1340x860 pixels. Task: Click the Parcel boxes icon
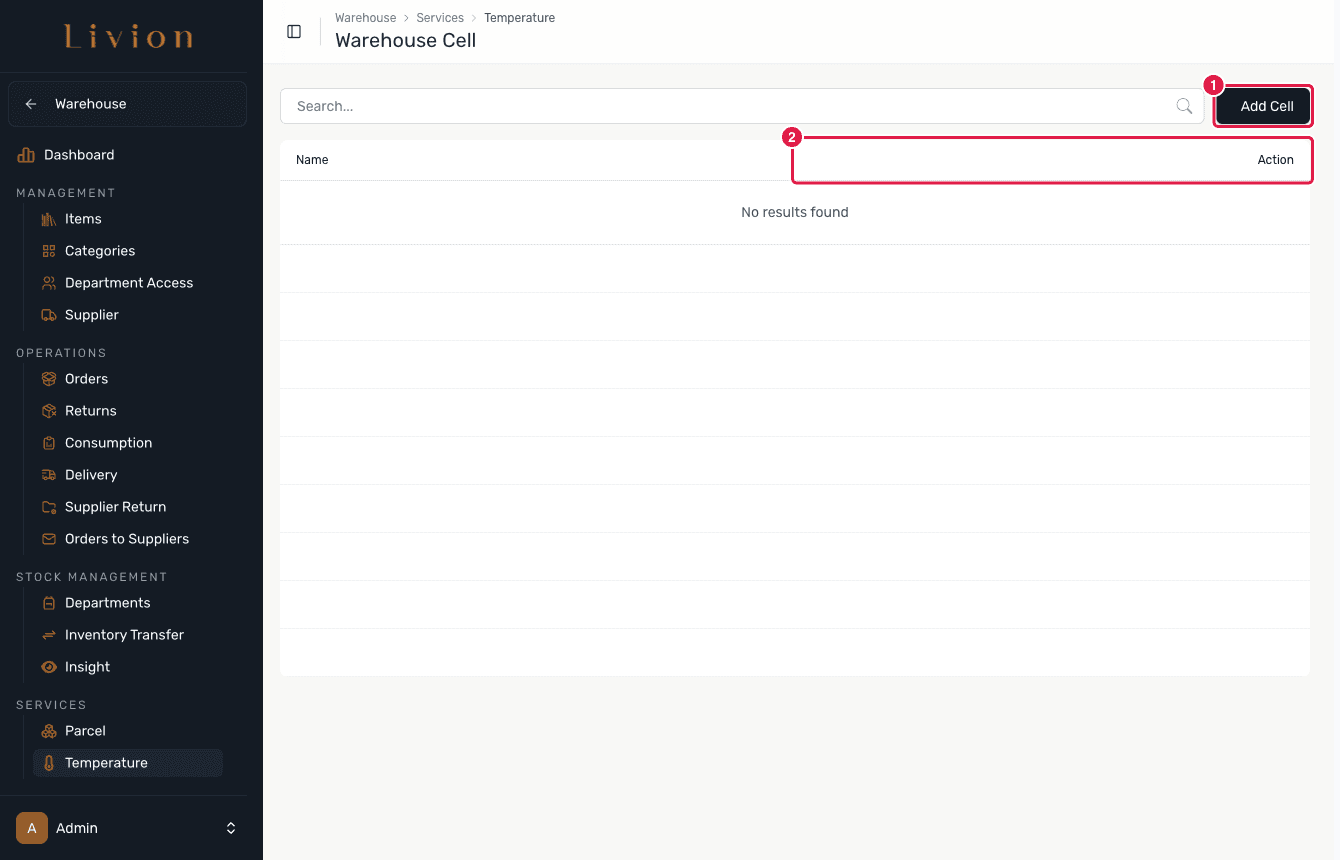point(49,731)
